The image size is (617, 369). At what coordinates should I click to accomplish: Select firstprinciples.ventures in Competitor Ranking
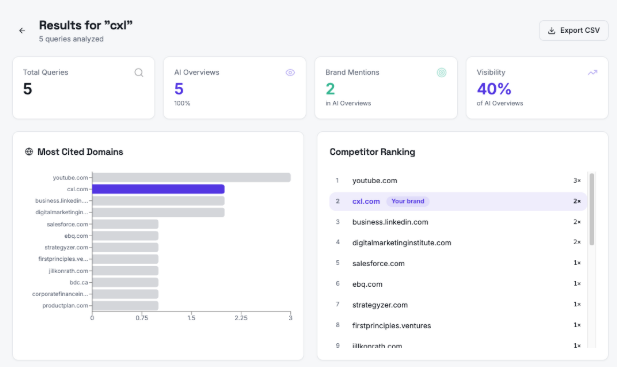tap(458, 325)
